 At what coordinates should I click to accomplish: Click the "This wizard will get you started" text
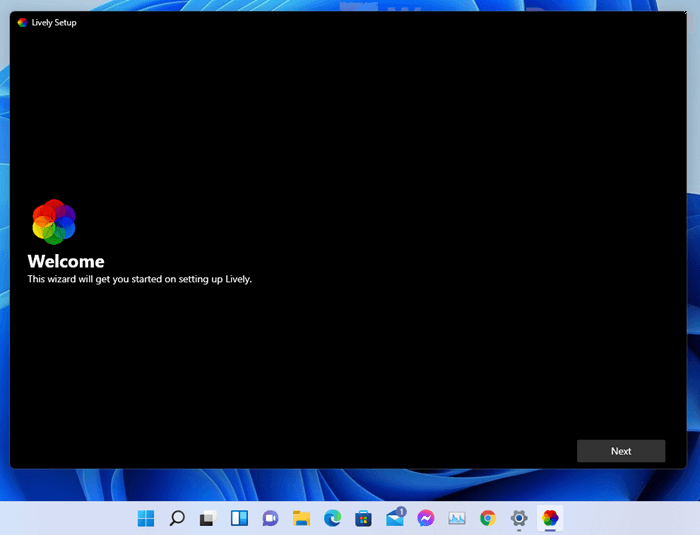click(x=140, y=279)
